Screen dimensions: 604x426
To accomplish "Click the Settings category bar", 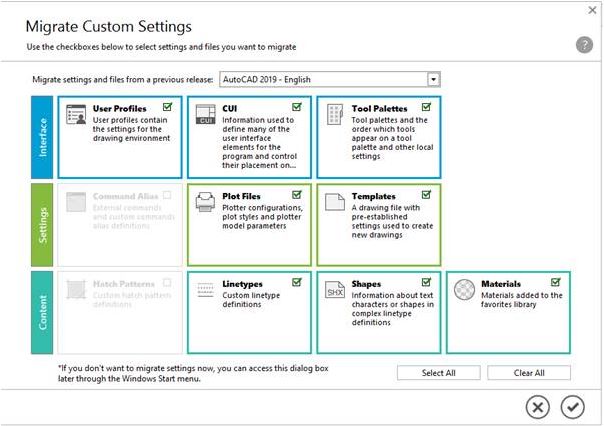I will (x=42, y=225).
